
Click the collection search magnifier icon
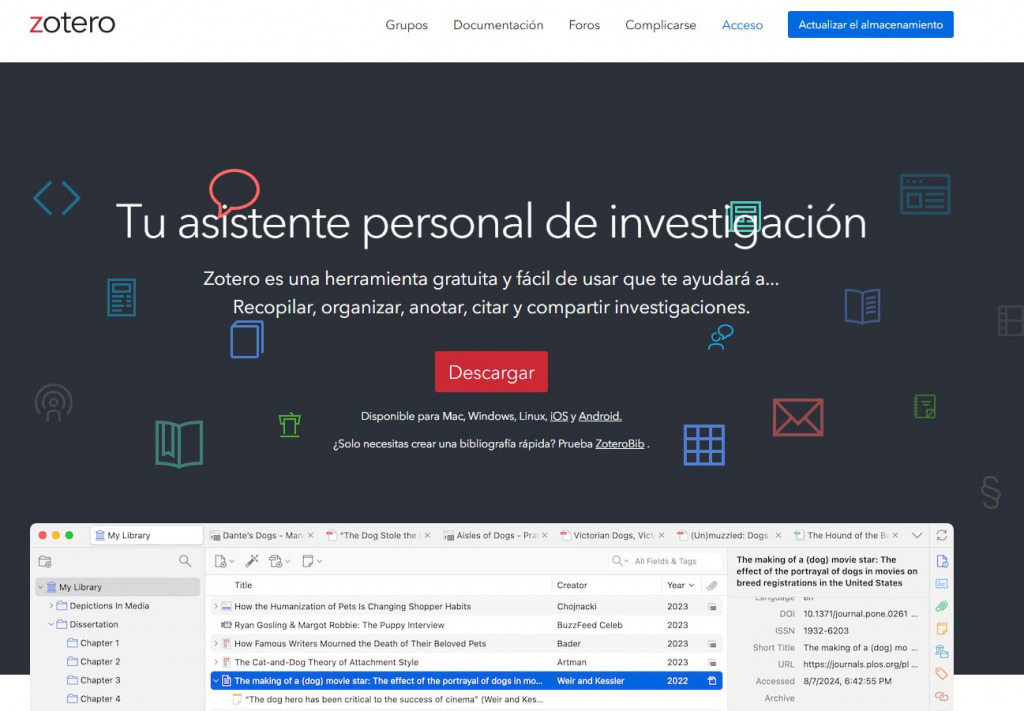[x=185, y=561]
